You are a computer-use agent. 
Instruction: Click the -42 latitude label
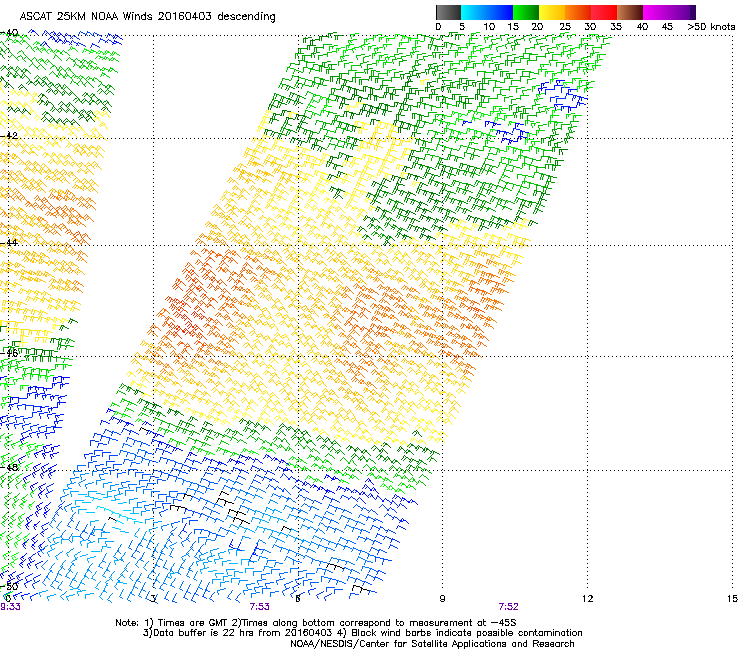tap(9, 136)
